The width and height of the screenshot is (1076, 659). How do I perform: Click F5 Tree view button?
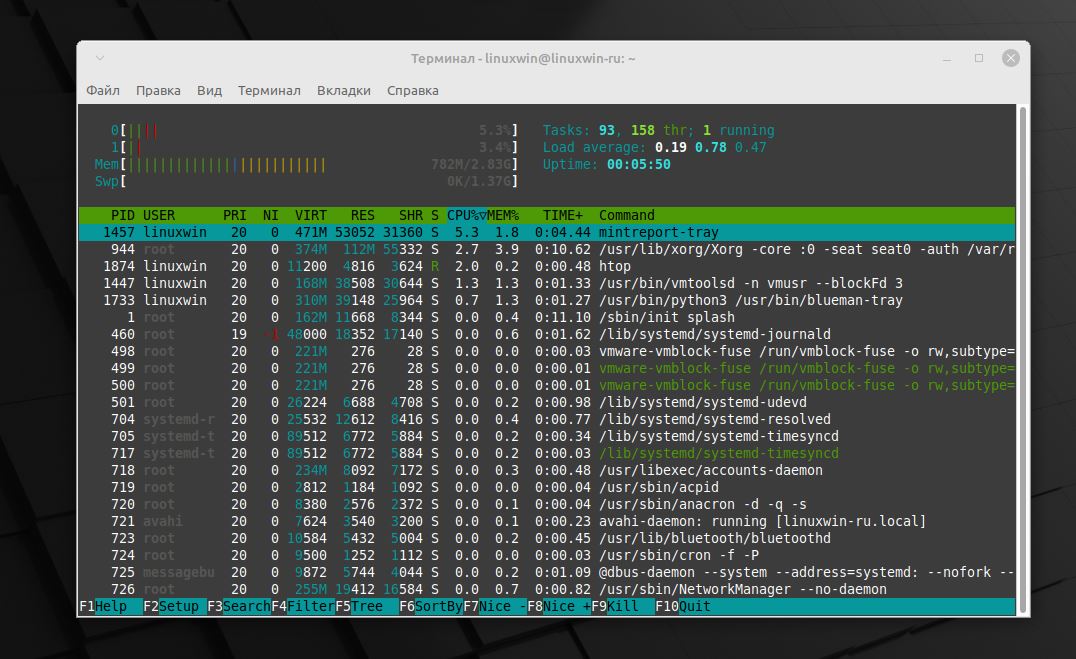(366, 607)
